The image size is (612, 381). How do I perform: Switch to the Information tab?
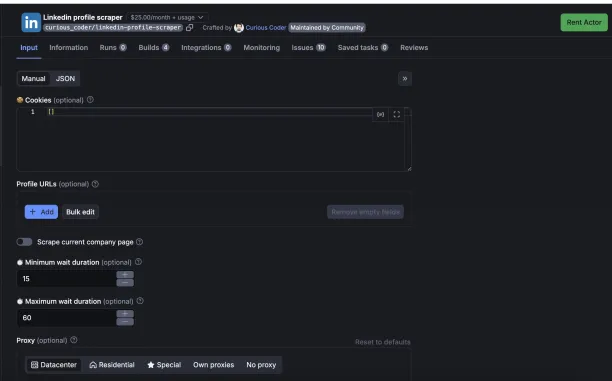(69, 48)
